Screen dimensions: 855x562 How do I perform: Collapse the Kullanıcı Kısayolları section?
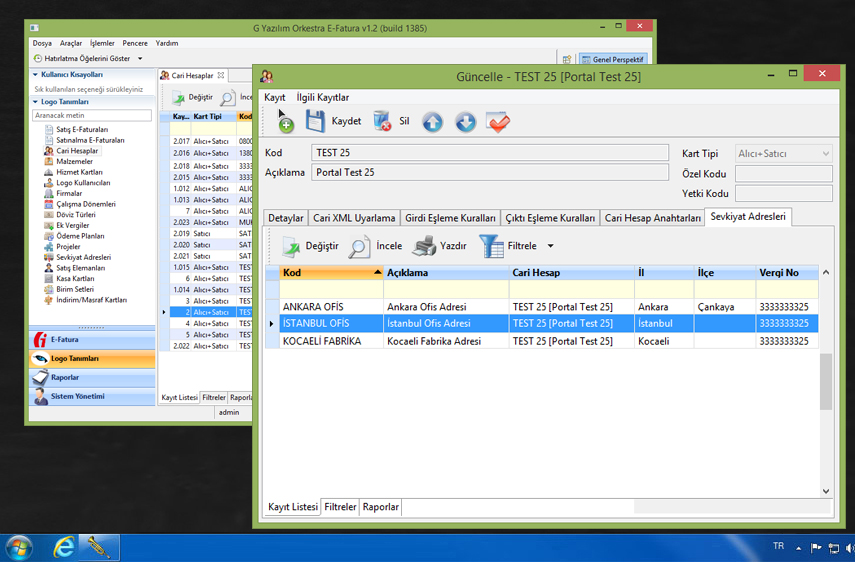36,75
